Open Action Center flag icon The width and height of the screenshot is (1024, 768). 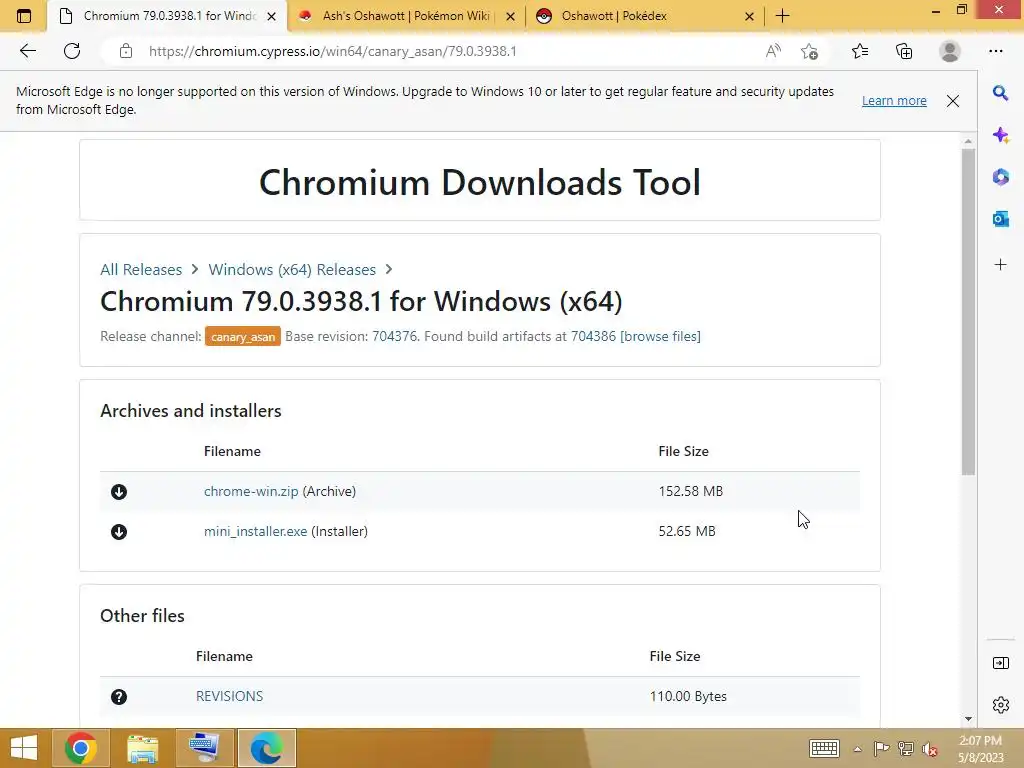[881, 748]
